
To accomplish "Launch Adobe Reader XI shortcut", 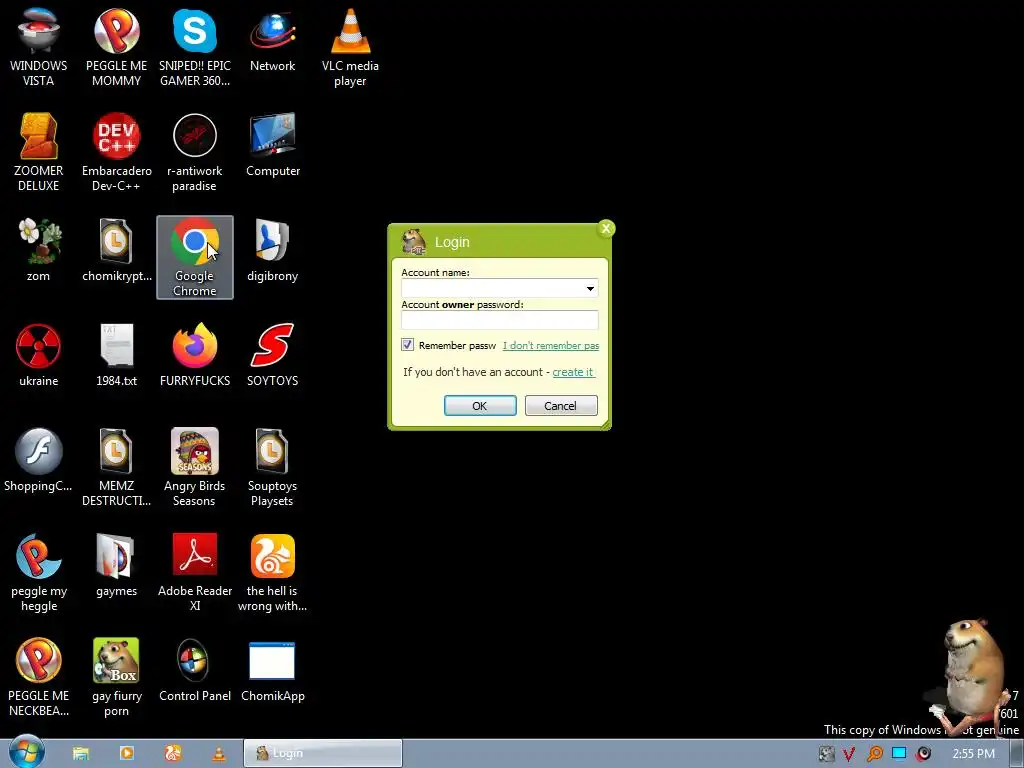I will [195, 572].
